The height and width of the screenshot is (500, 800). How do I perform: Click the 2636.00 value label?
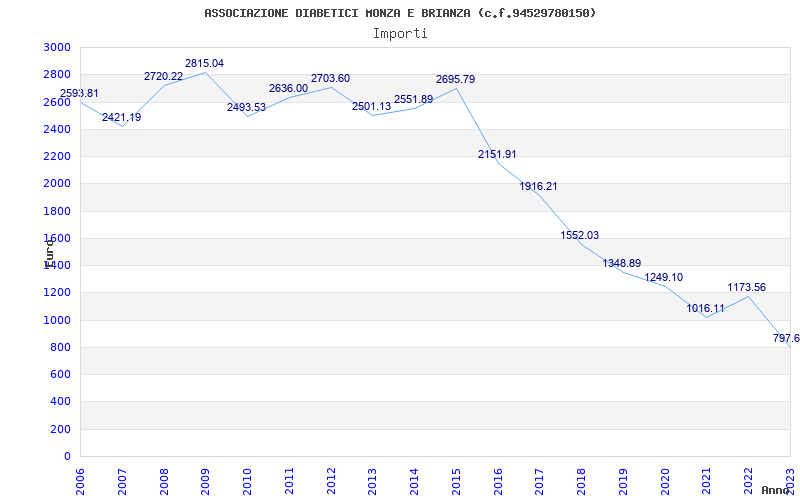[x=288, y=88]
